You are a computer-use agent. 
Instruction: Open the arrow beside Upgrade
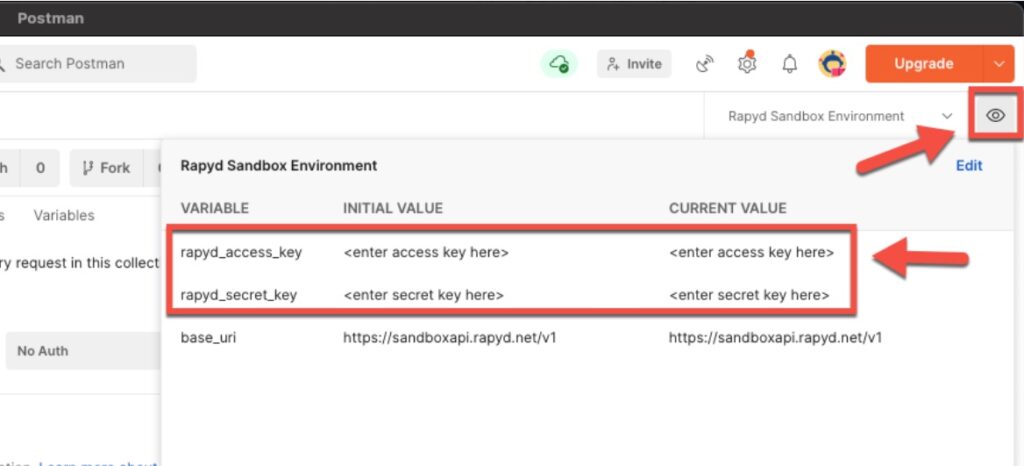tap(999, 64)
